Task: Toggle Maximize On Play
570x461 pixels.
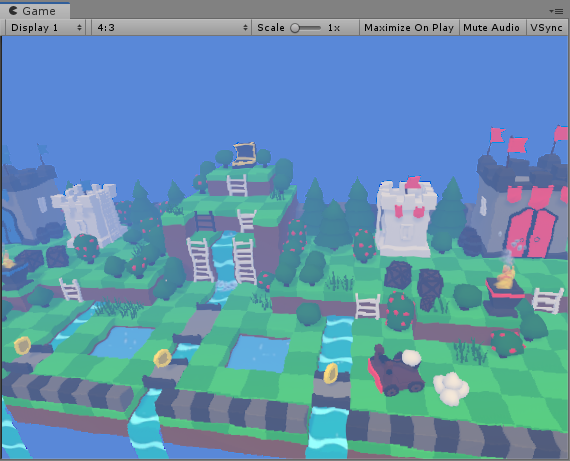Action: point(409,28)
